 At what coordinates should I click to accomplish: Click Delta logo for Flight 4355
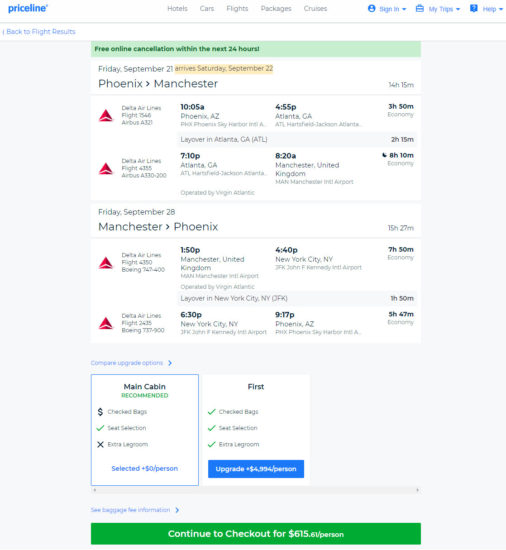(x=106, y=169)
